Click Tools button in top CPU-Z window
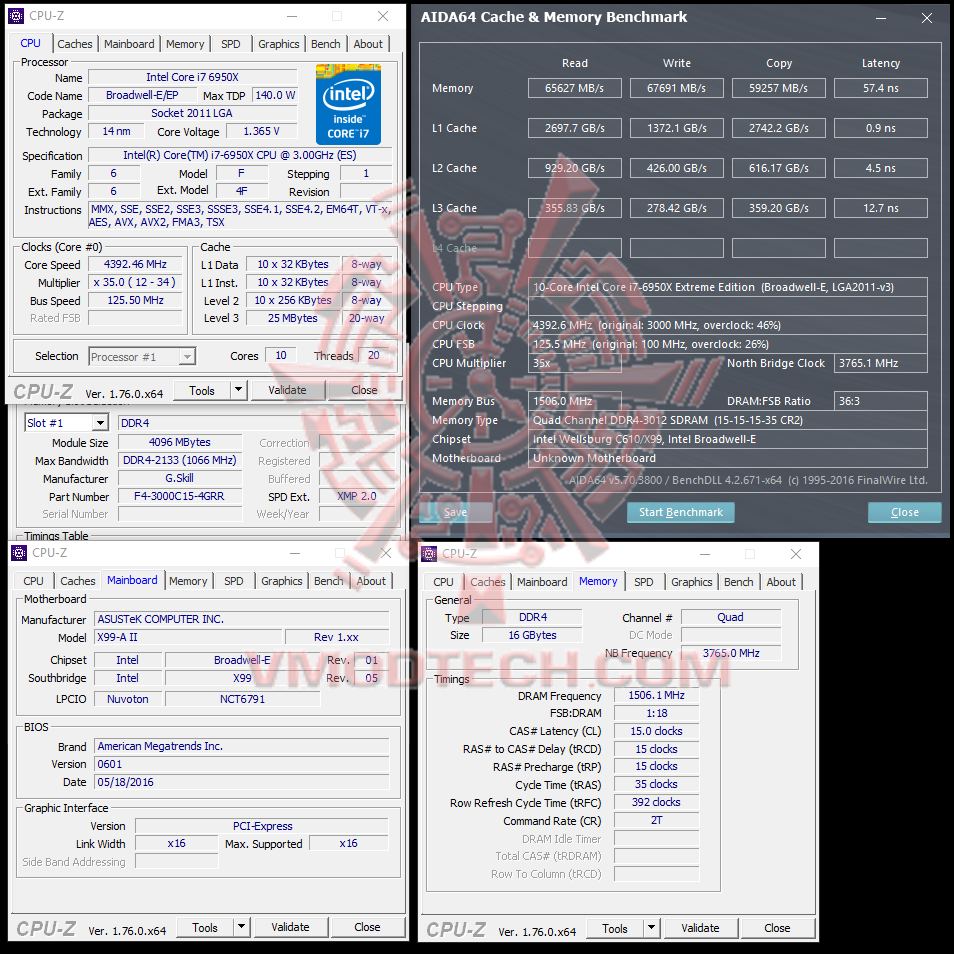Image resolution: width=954 pixels, height=954 pixels. [x=202, y=390]
